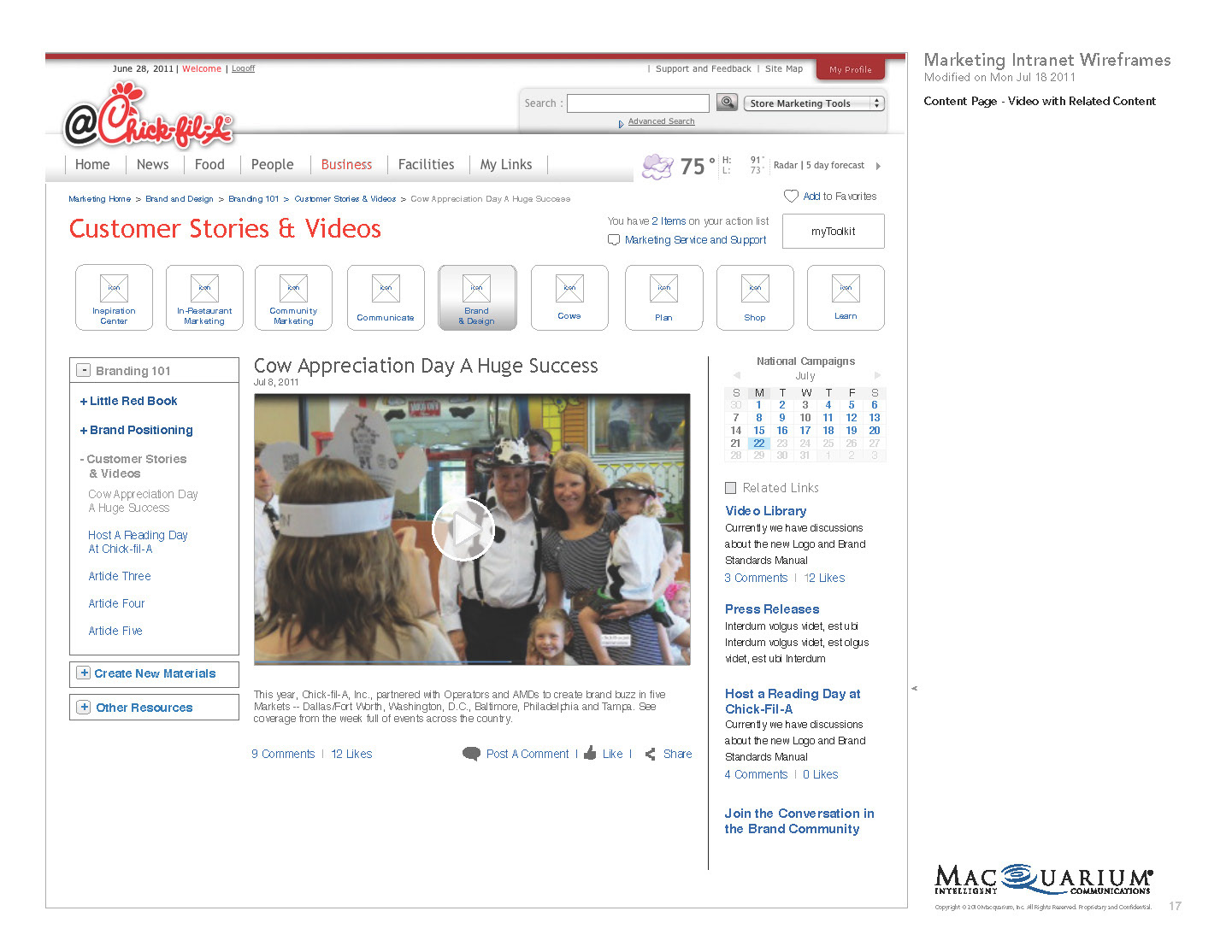Open the Community Marketing icon tile

pos(293,297)
